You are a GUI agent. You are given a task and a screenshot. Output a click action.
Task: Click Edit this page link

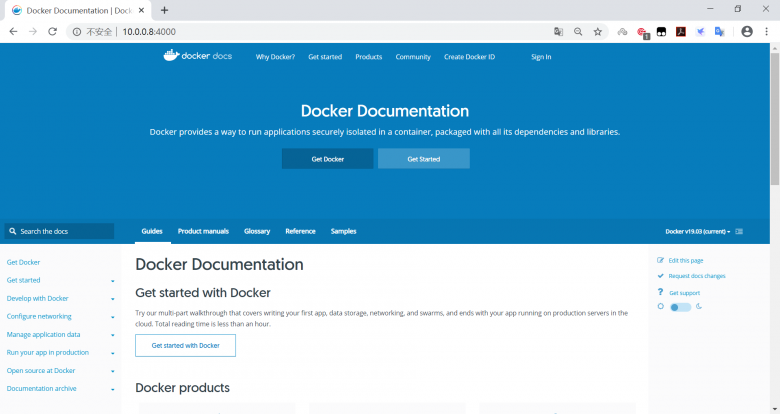(685, 260)
